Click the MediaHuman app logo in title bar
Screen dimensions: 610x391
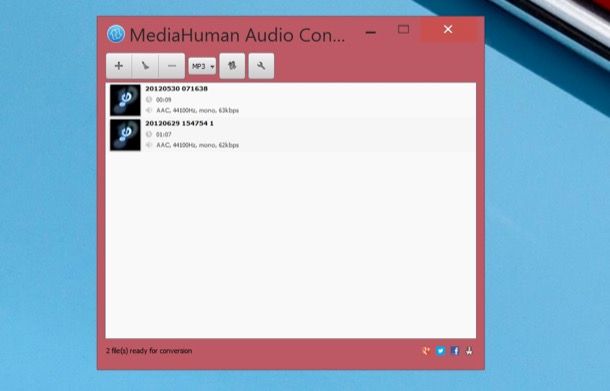coord(116,34)
